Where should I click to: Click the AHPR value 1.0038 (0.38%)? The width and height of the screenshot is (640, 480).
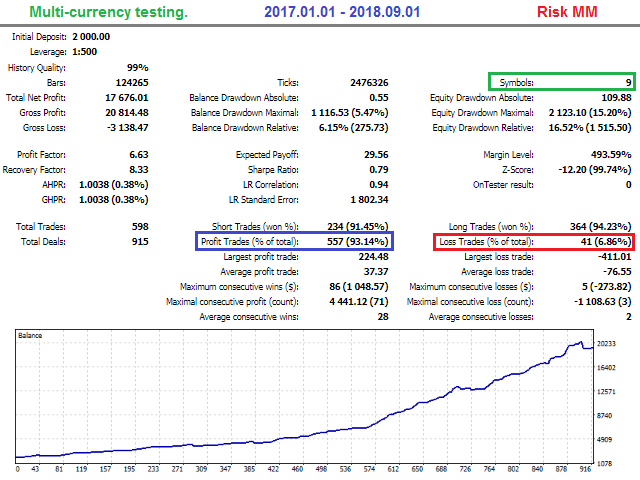point(113,185)
